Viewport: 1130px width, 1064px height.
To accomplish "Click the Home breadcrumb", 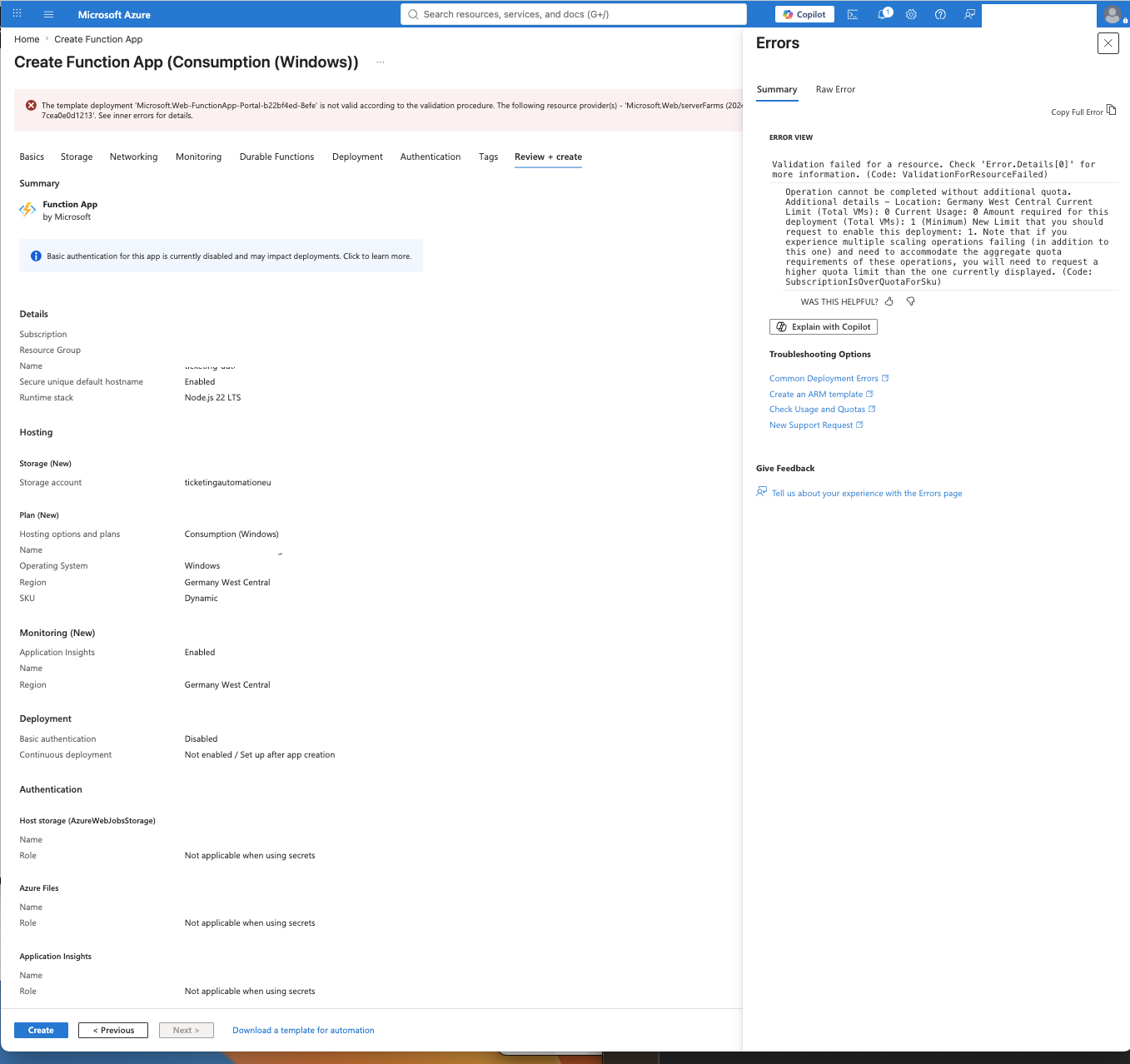I will (x=27, y=39).
